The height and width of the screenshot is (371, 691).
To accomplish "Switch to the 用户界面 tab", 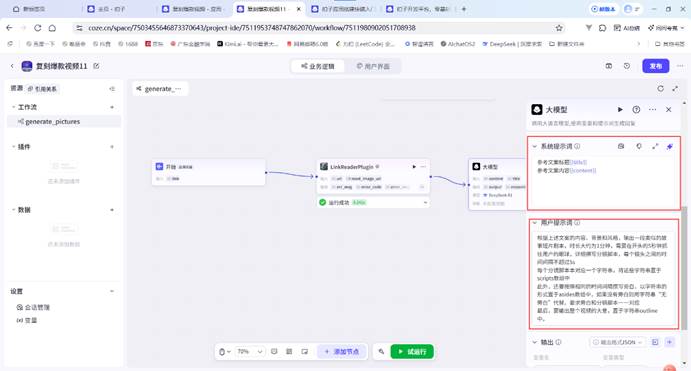I will pyautogui.click(x=373, y=66).
